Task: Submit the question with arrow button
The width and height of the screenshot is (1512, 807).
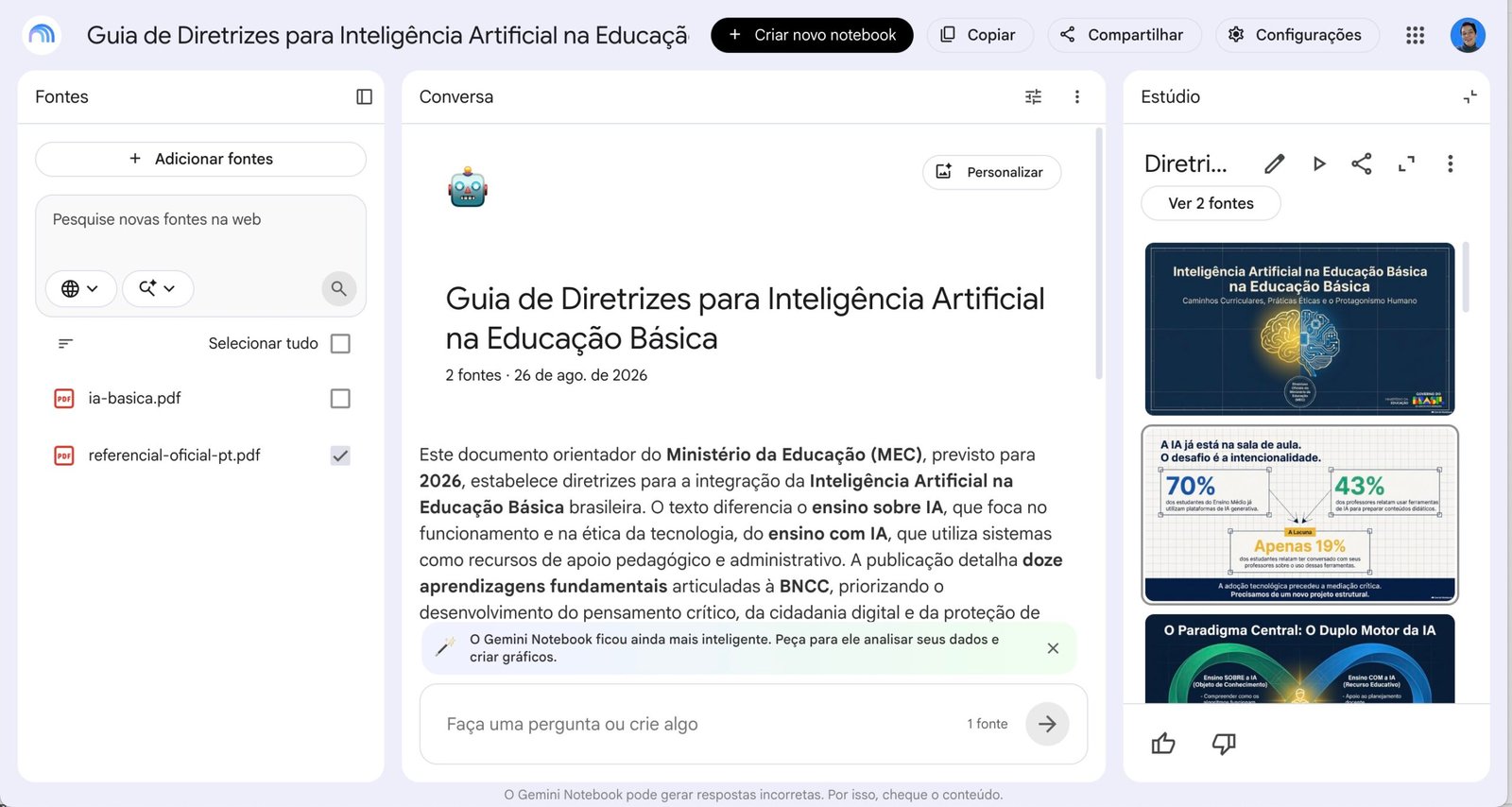Action: (1047, 724)
